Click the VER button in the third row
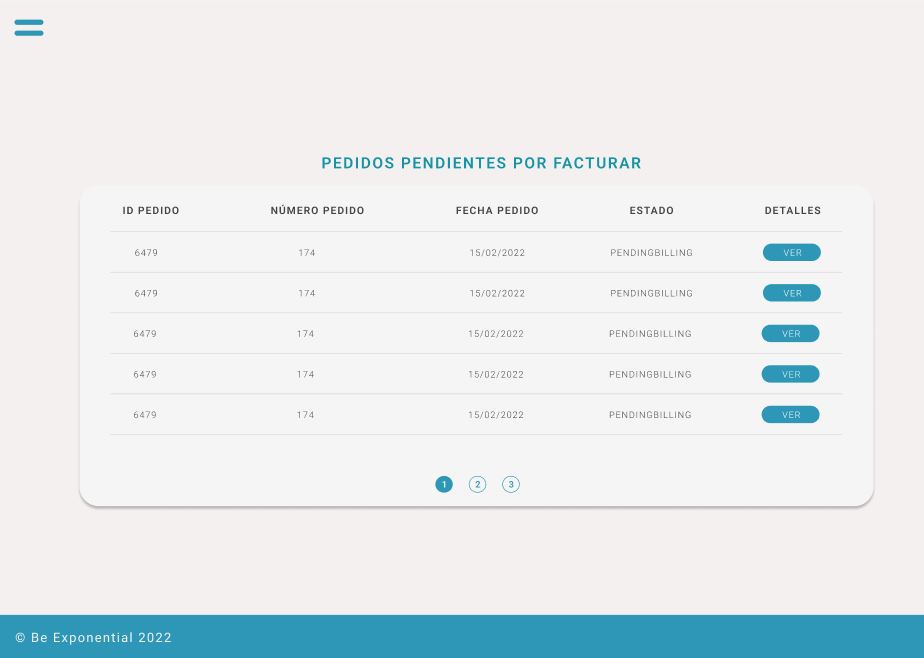Image resolution: width=924 pixels, height=658 pixels. click(791, 333)
